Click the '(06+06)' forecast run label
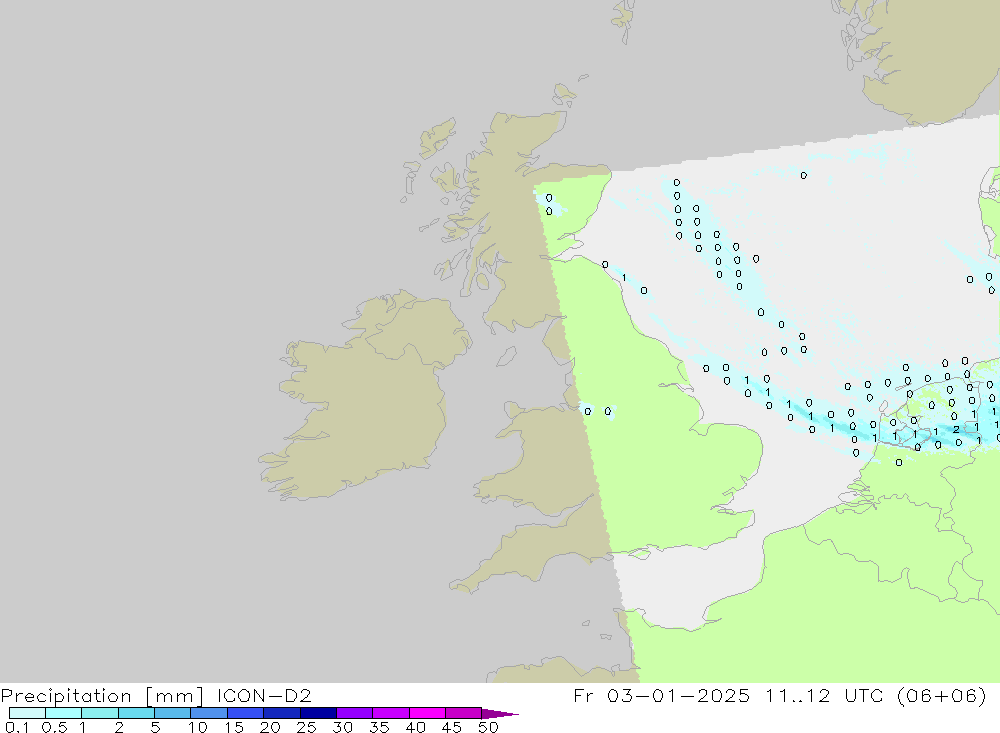Viewport: 1000px width, 733px height. coord(941,695)
